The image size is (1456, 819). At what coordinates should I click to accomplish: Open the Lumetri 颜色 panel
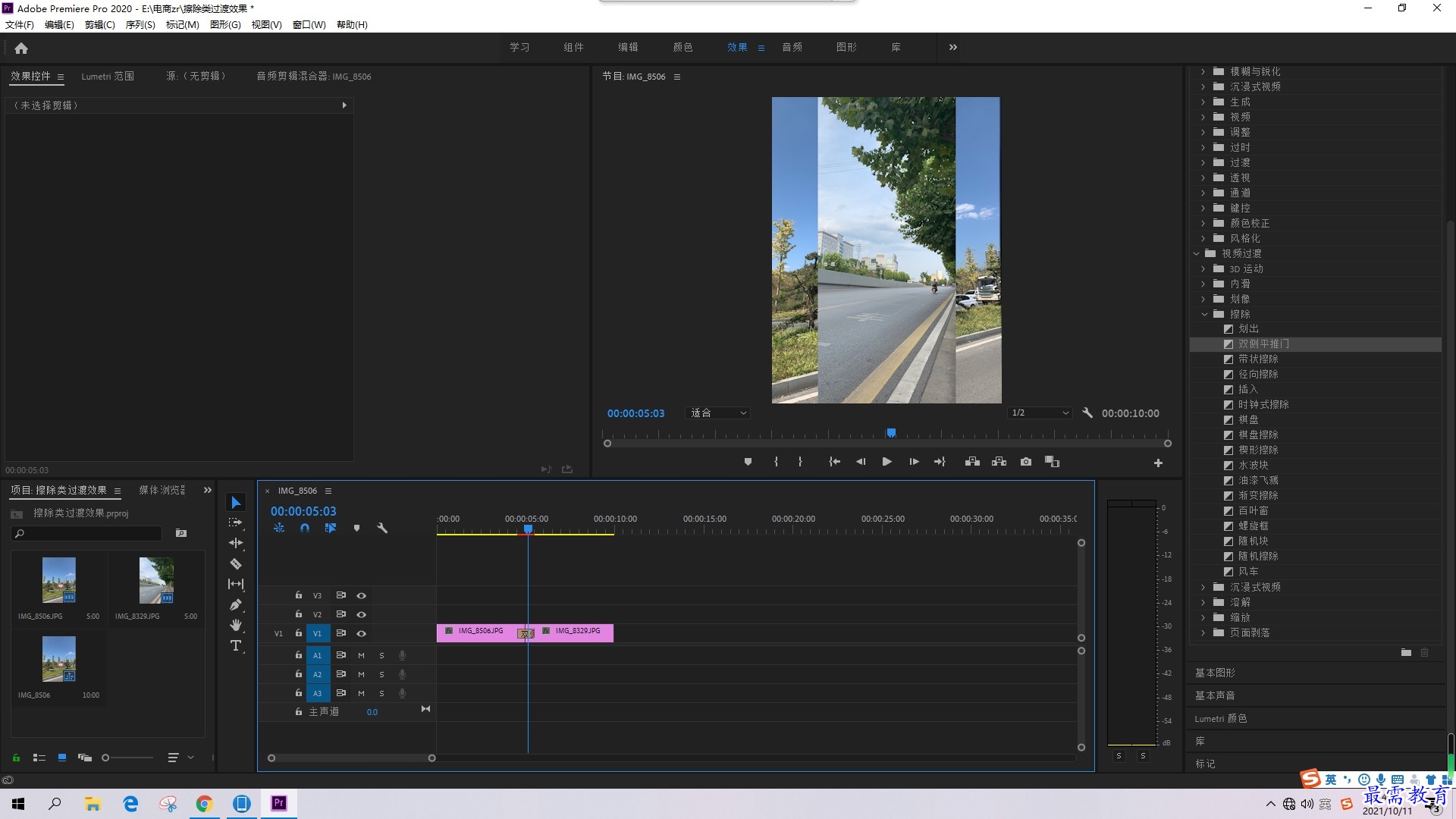(x=1221, y=719)
